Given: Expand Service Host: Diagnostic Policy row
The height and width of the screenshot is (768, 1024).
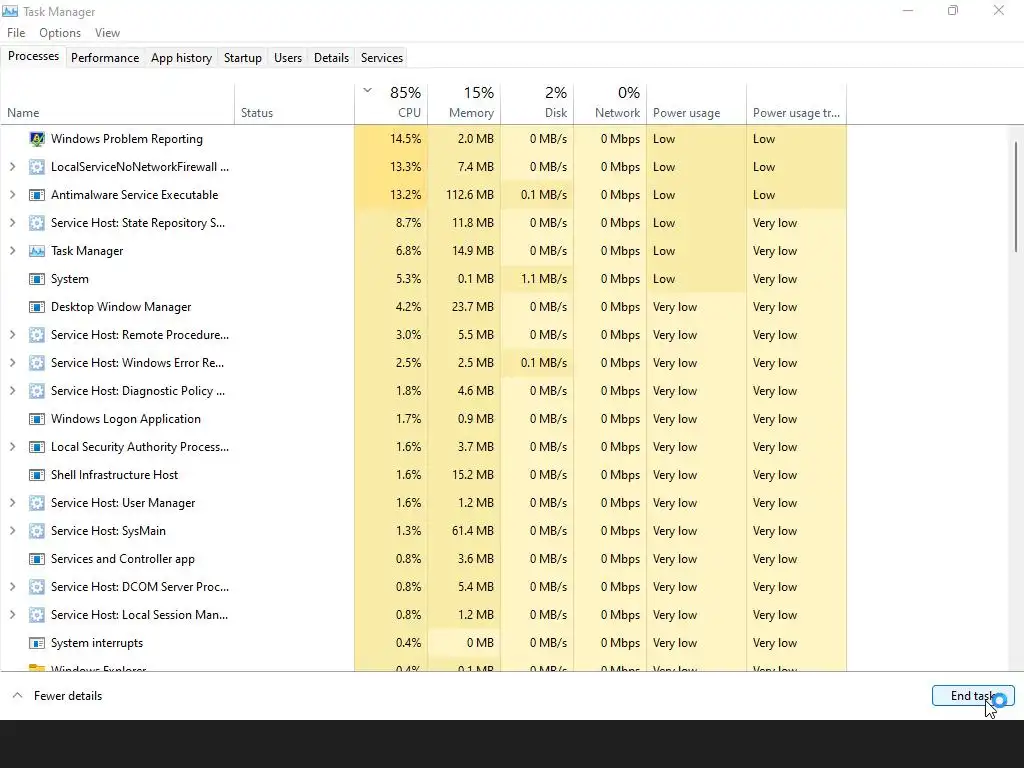Looking at the screenshot, I should [x=12, y=391].
